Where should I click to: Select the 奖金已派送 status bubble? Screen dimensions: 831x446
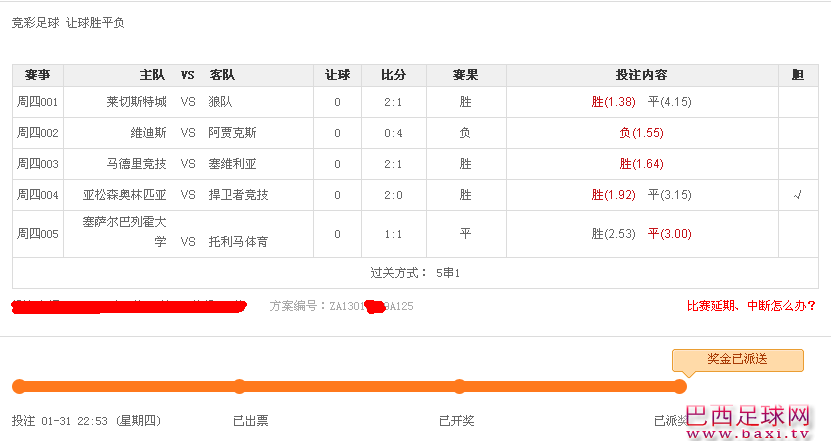(738, 360)
